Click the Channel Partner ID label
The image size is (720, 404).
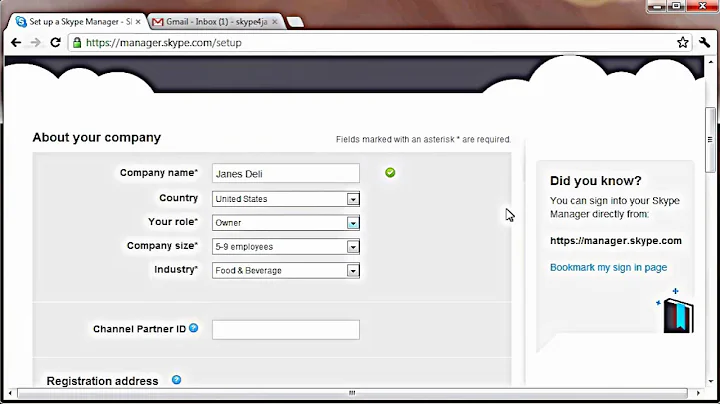[x=140, y=329]
